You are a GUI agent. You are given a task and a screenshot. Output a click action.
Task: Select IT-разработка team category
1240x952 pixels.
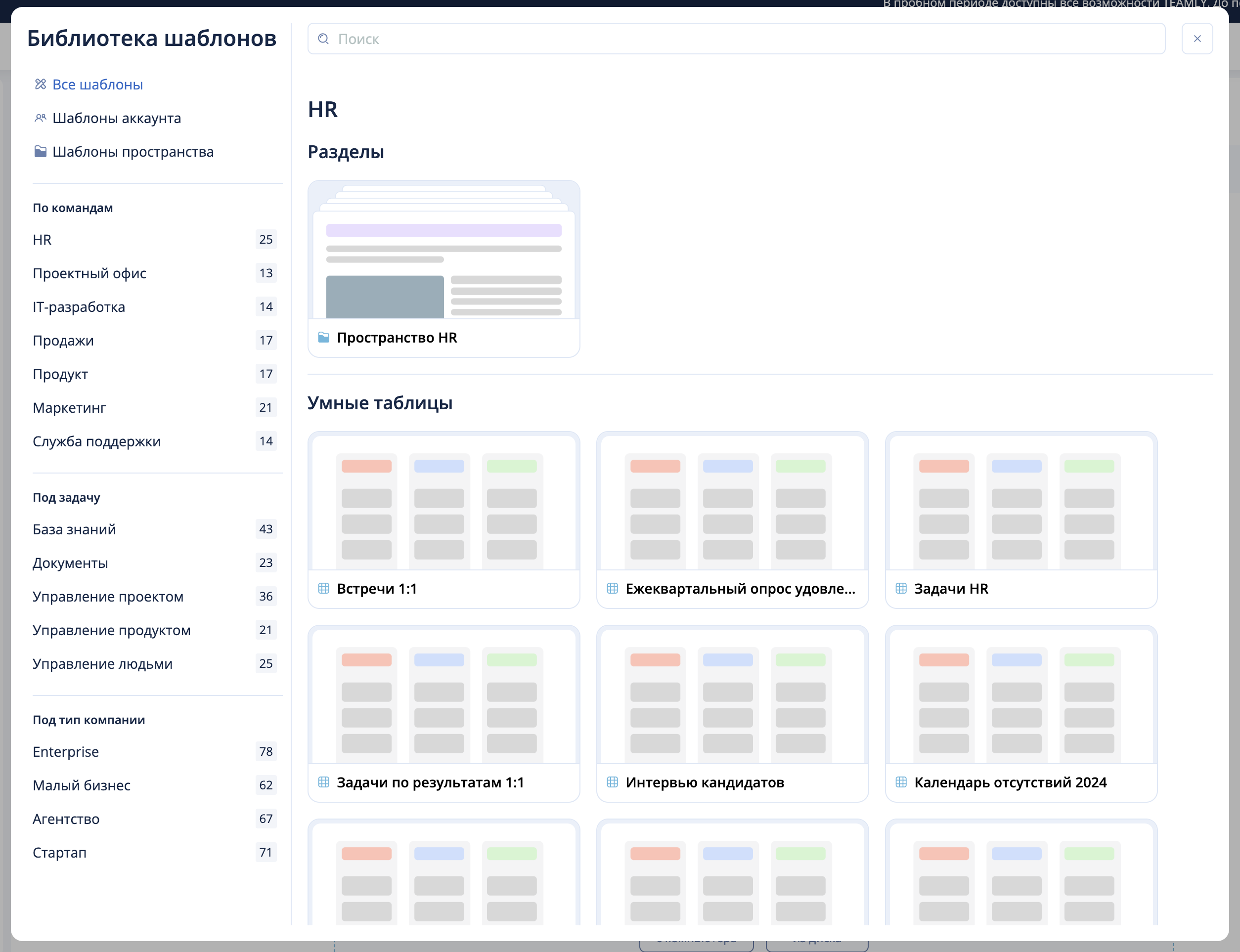click(79, 306)
